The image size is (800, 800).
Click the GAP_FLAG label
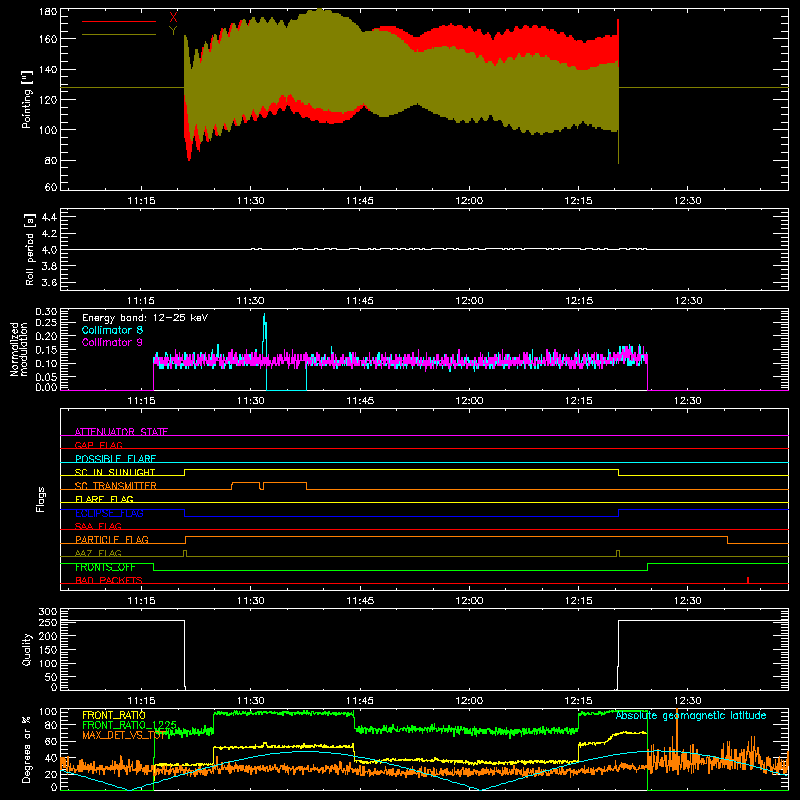(98, 445)
